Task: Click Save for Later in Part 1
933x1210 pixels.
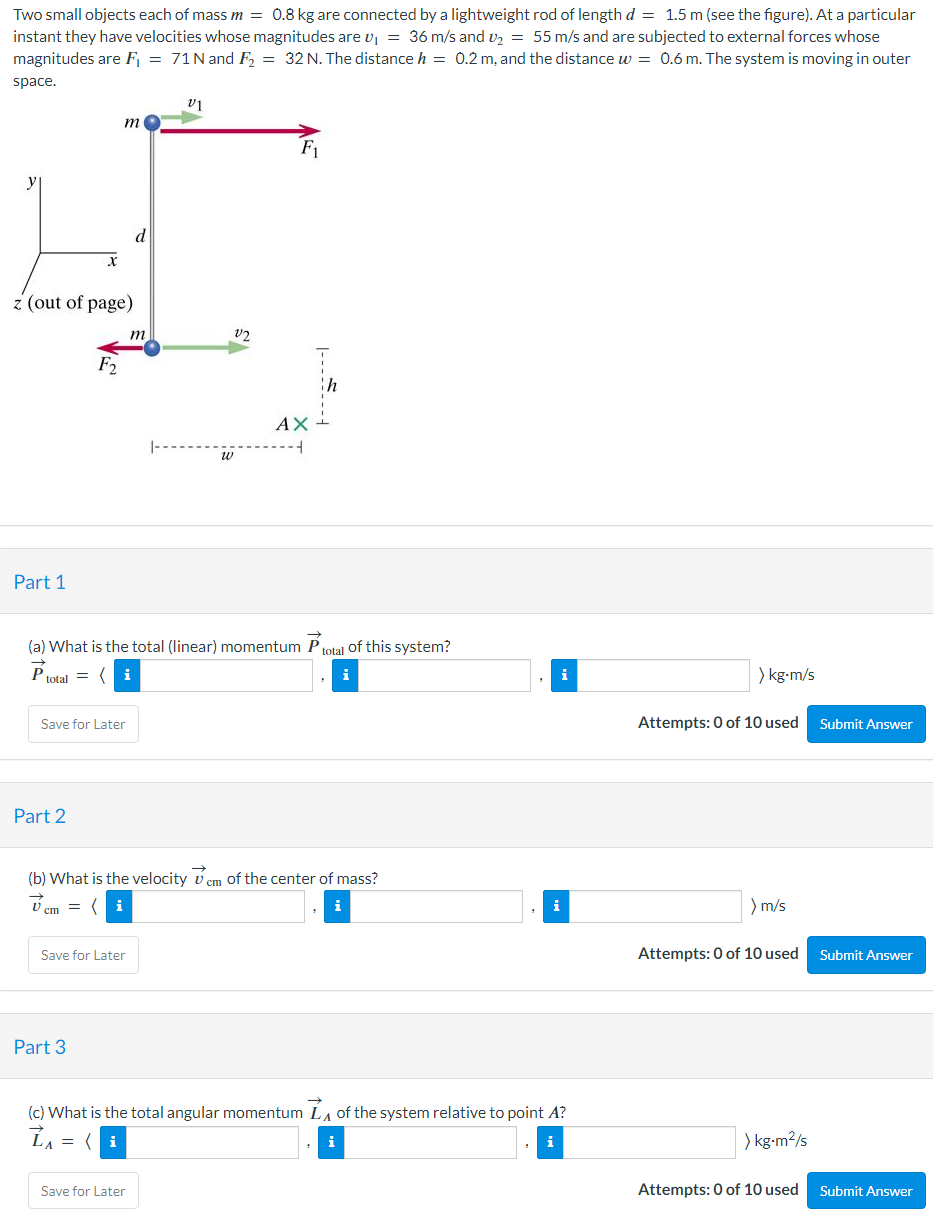Action: pyautogui.click(x=82, y=723)
